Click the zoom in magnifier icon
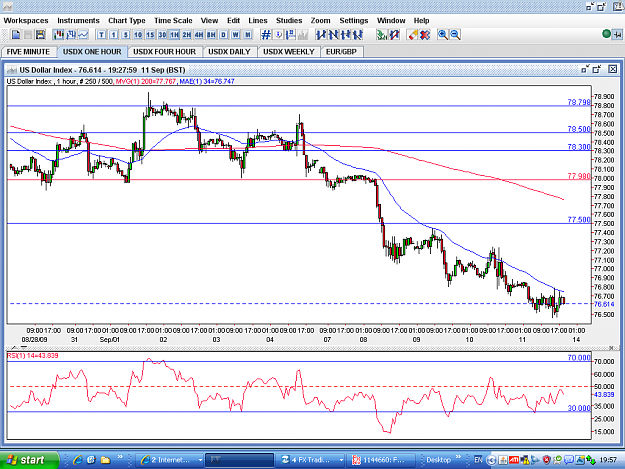The image size is (625, 469). click(443, 35)
